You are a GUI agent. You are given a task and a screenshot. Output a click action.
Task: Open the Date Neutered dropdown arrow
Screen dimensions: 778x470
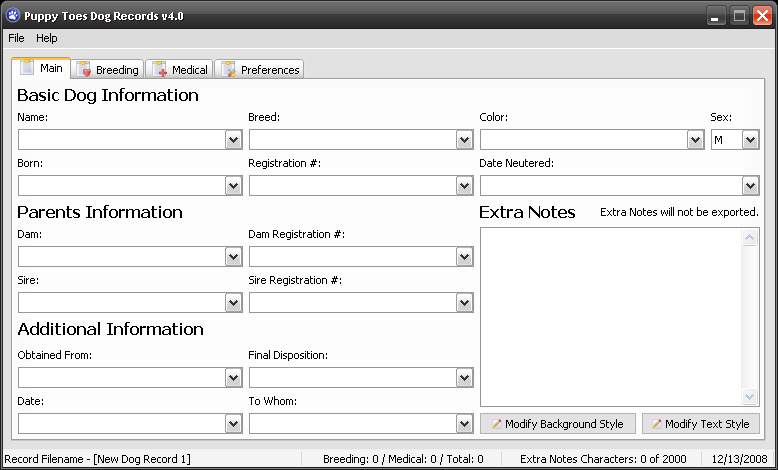751,186
